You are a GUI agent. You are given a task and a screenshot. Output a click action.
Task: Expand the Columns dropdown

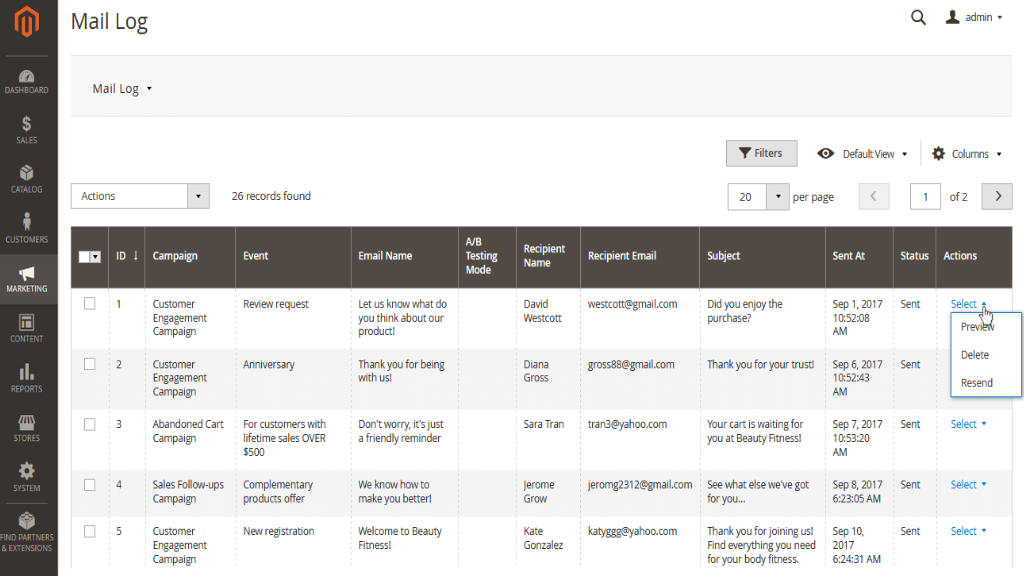coord(967,154)
